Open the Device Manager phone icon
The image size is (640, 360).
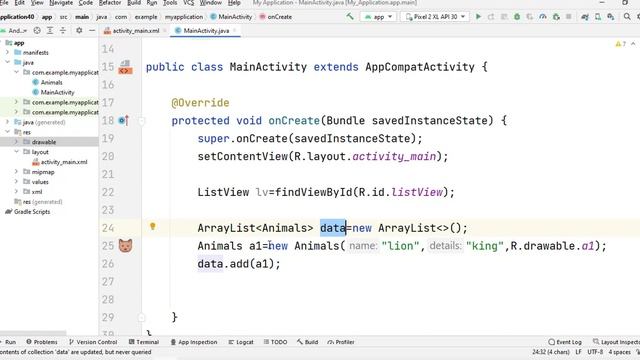tap(598, 17)
